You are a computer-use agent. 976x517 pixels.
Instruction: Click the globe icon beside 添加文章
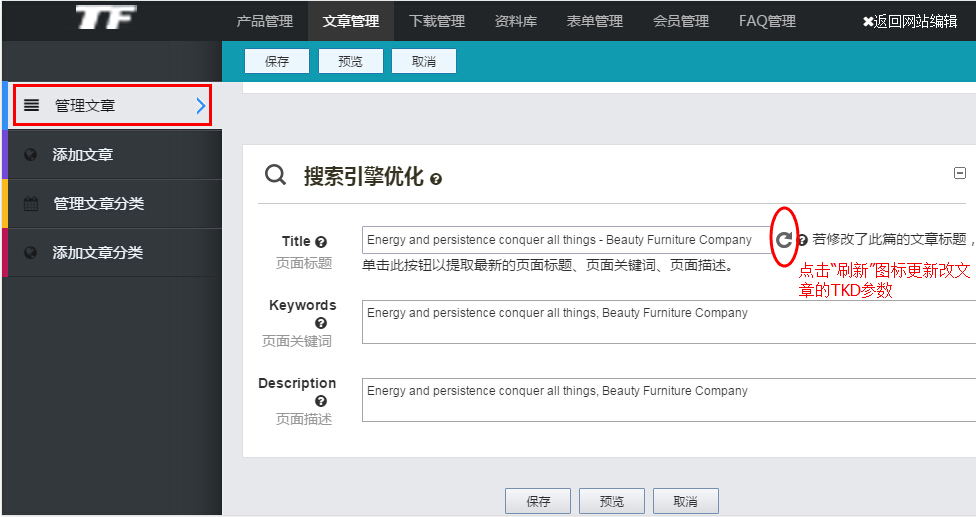[31, 155]
